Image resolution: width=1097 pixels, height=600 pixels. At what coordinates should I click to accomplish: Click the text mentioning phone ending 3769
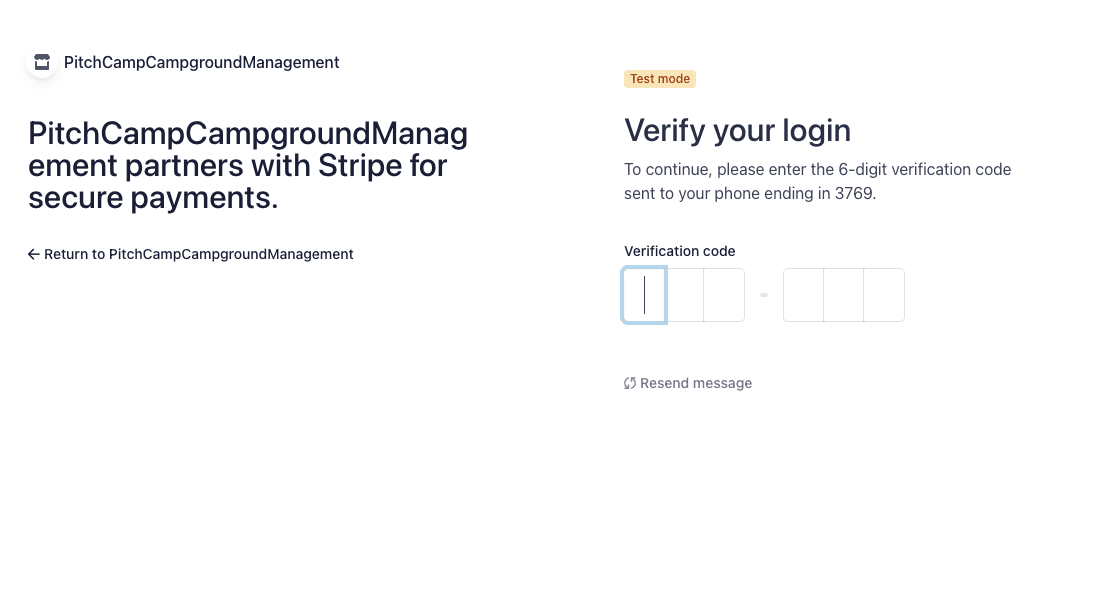point(817,181)
